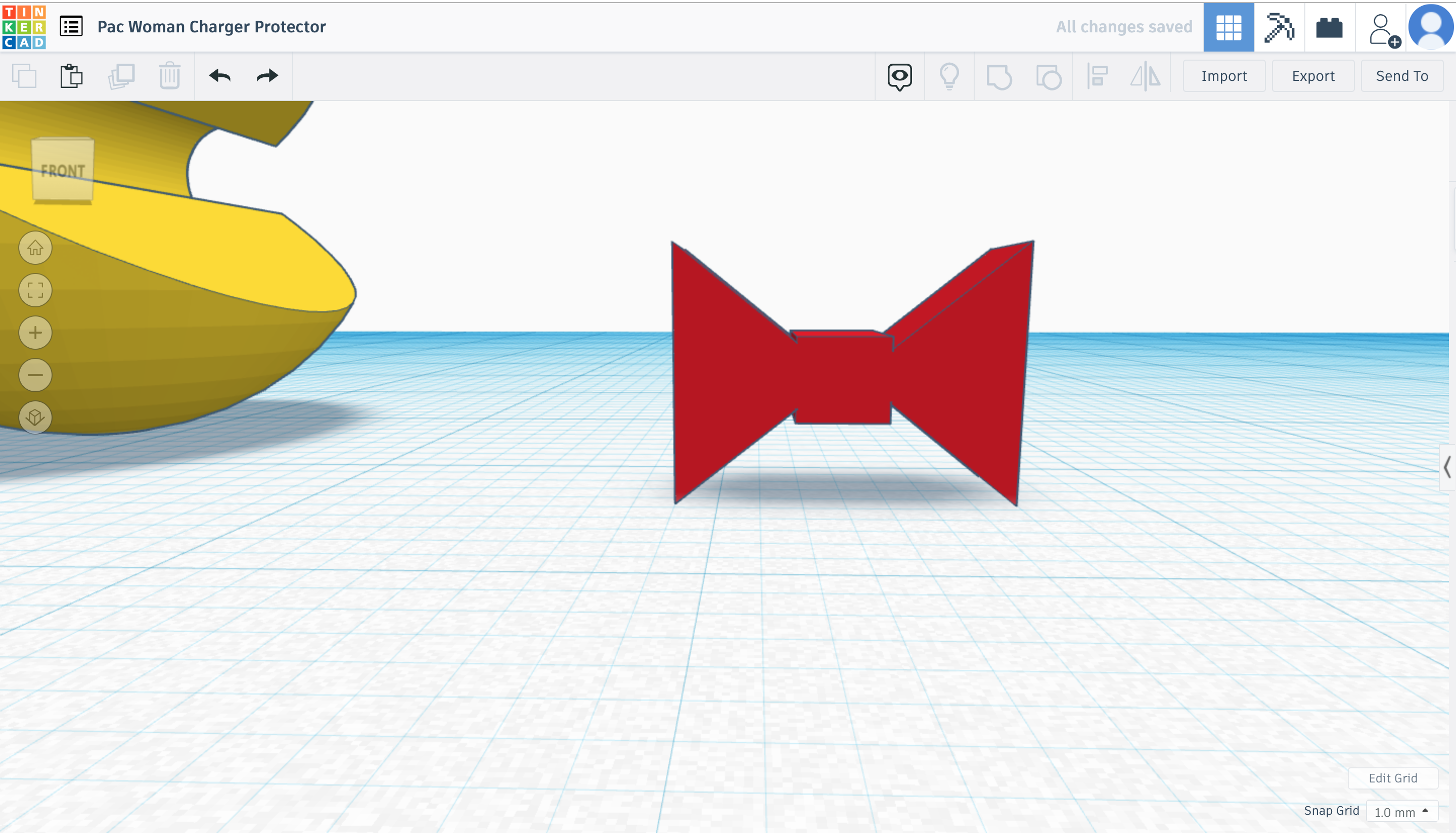Click Home view button
Viewport: 1456px width, 833px height.
(35, 248)
